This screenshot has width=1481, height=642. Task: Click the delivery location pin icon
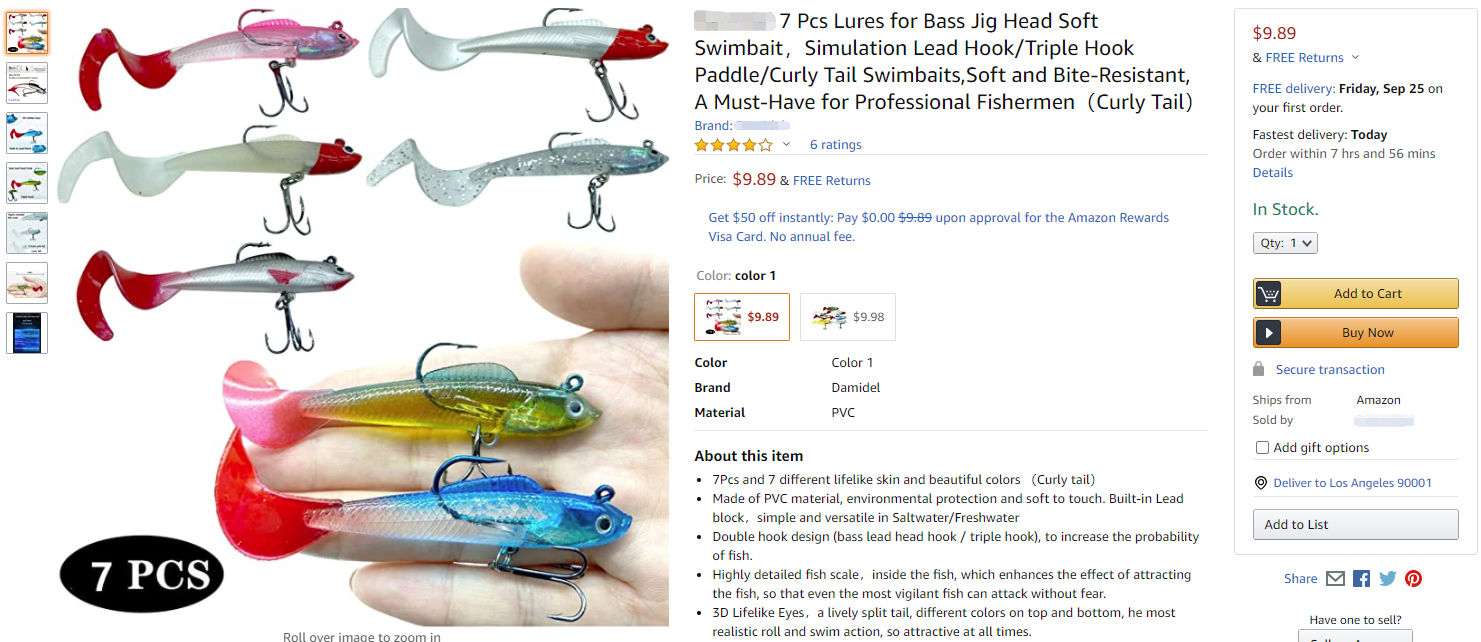click(1261, 483)
